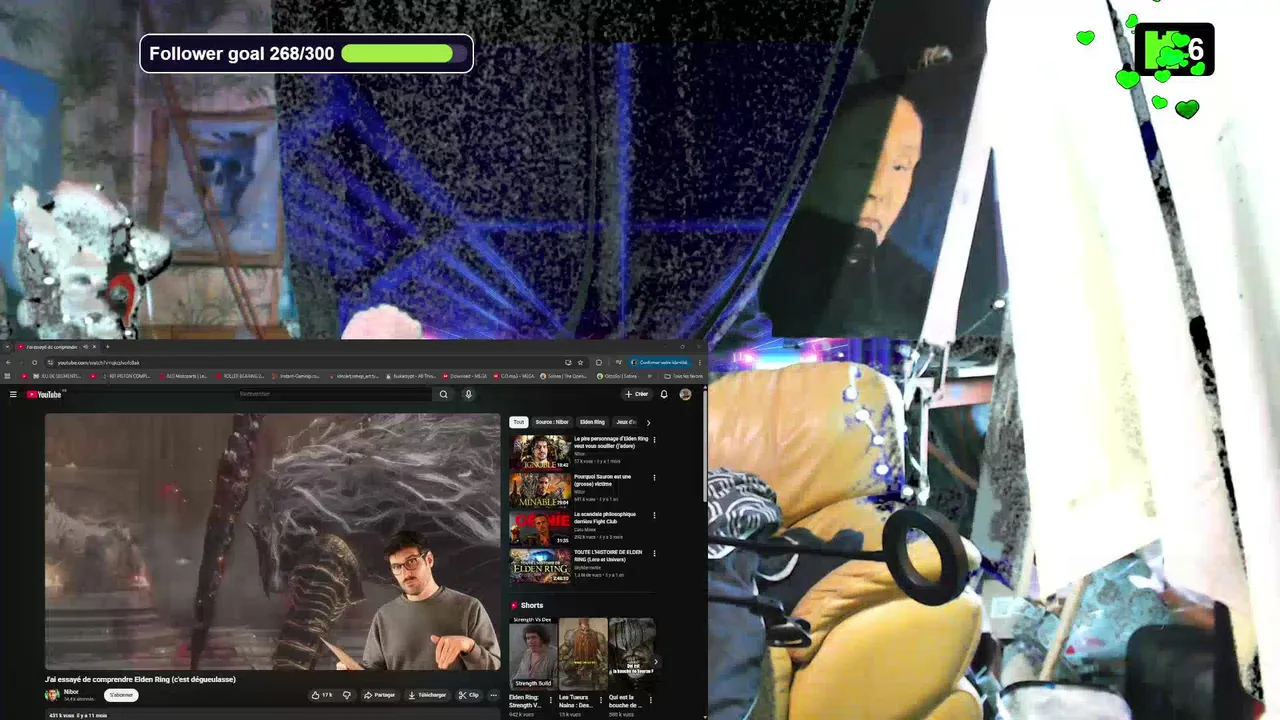Open options menu for Sauron video
1280x720 pixels.
[654, 478]
